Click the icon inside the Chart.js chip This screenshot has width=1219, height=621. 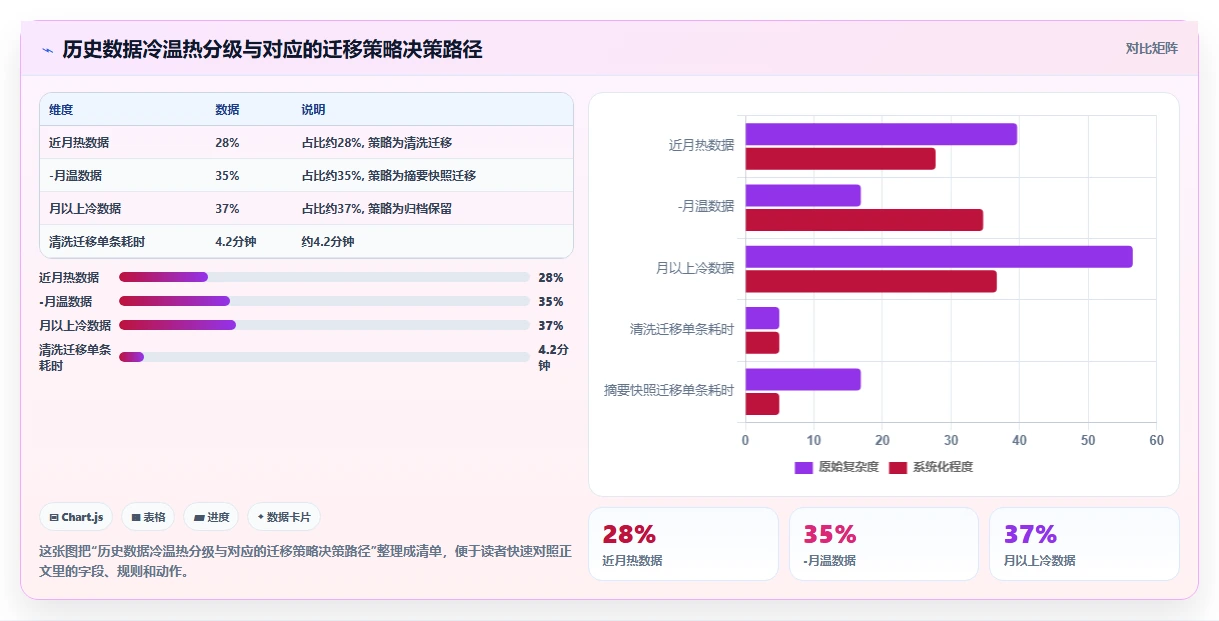point(54,517)
